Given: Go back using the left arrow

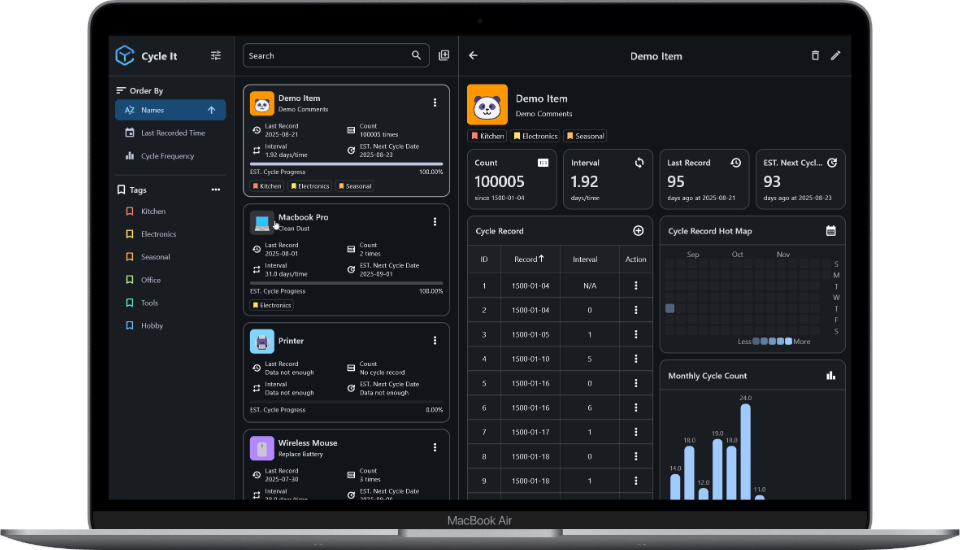Looking at the screenshot, I should pos(473,56).
